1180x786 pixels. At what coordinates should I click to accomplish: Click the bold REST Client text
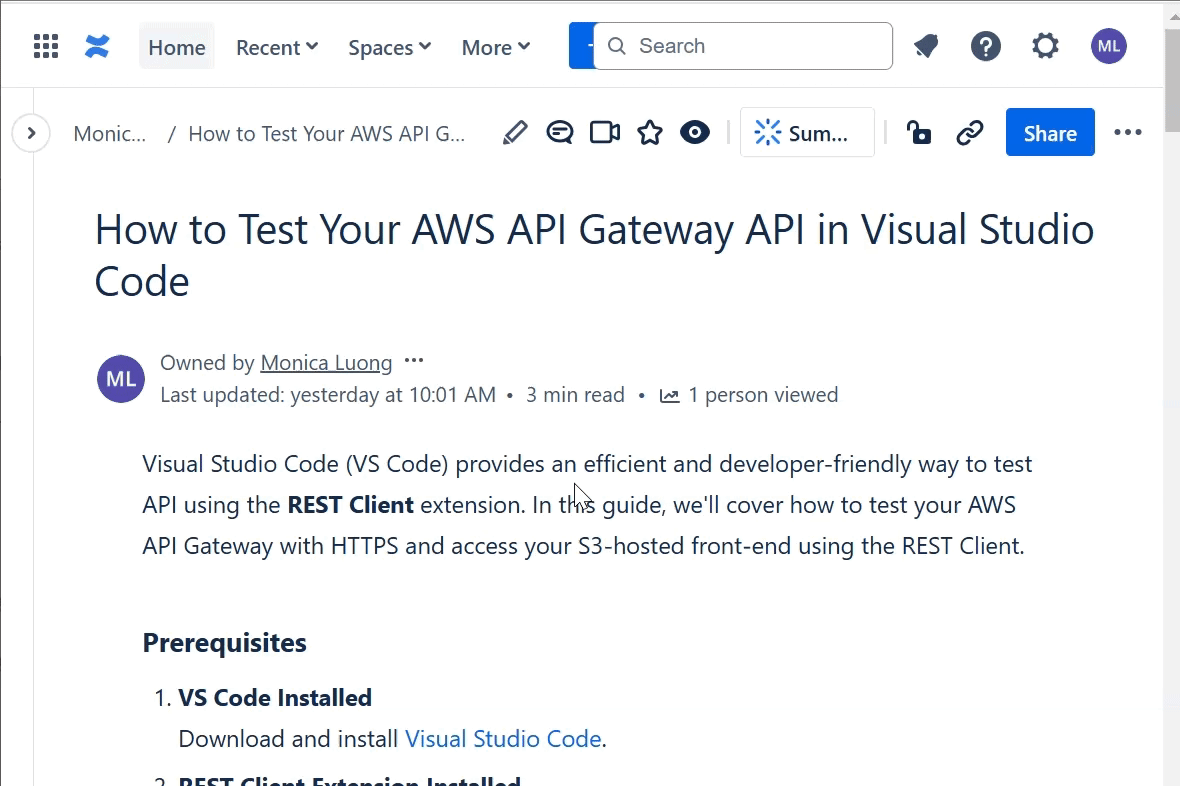[351, 504]
